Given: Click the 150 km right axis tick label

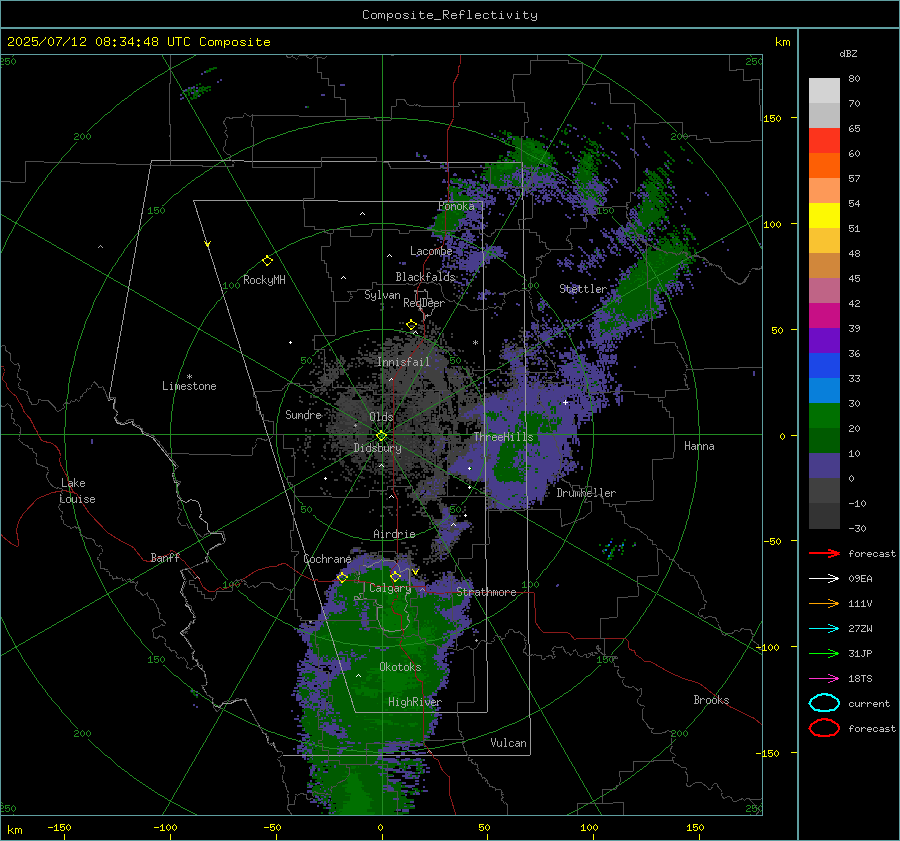Looking at the screenshot, I should 773,118.
